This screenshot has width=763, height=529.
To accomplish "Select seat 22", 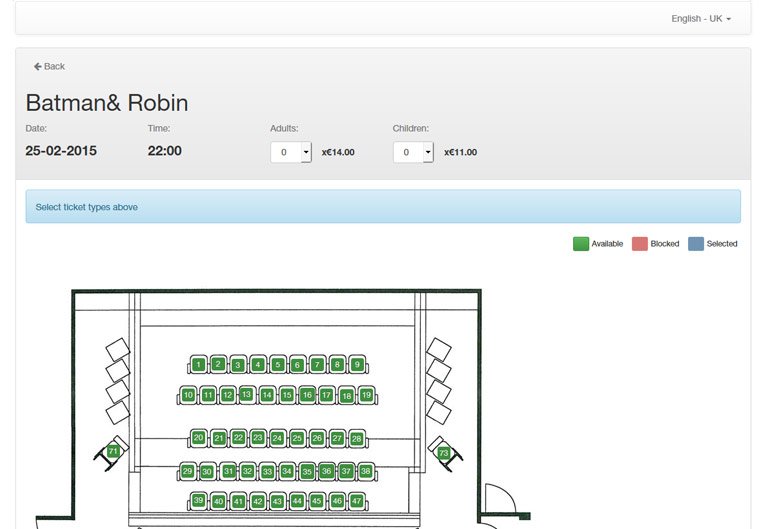I will click(238, 438).
